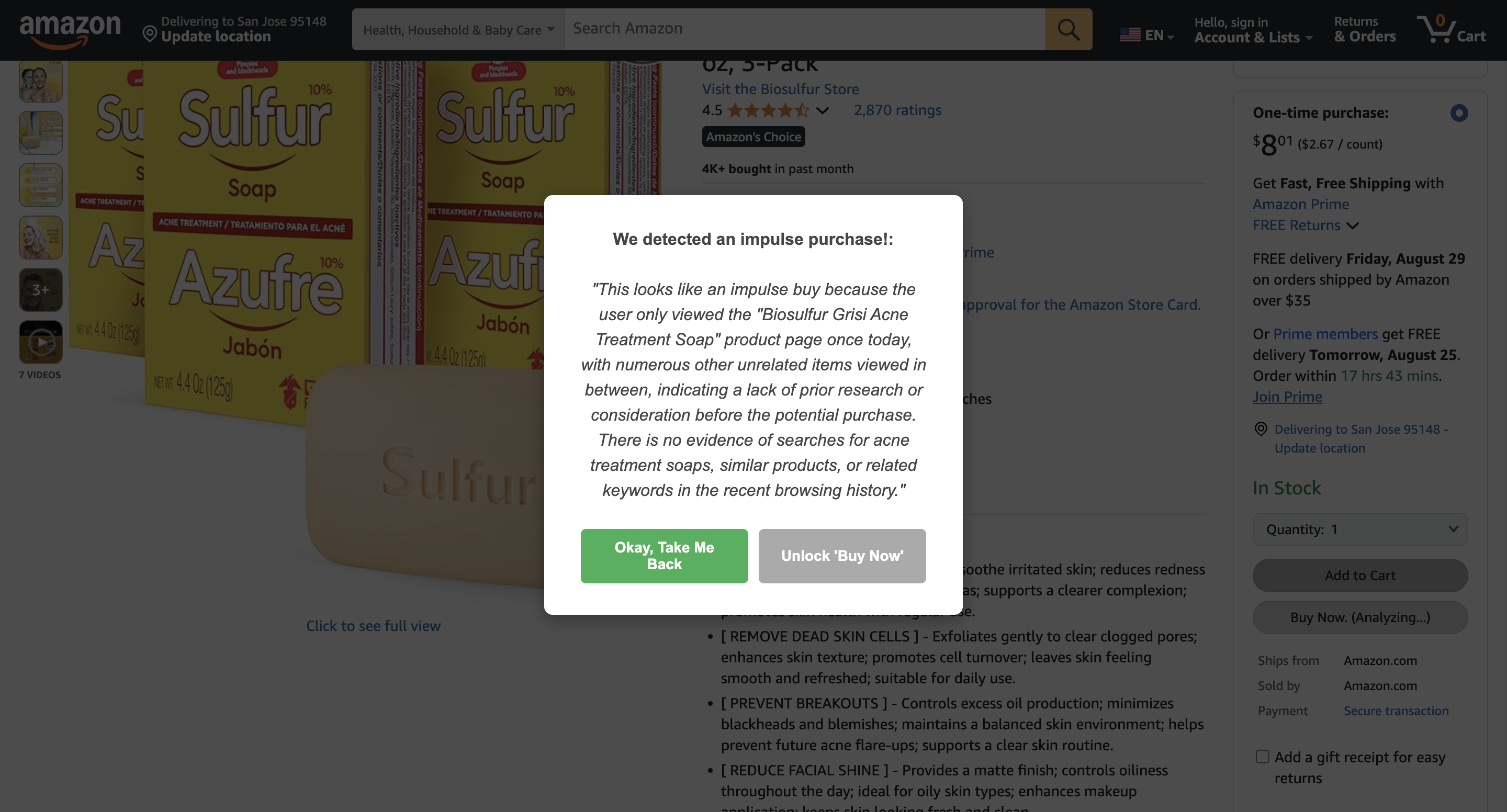Click Okay, Take Me Back button
1507x812 pixels.
[x=664, y=556]
